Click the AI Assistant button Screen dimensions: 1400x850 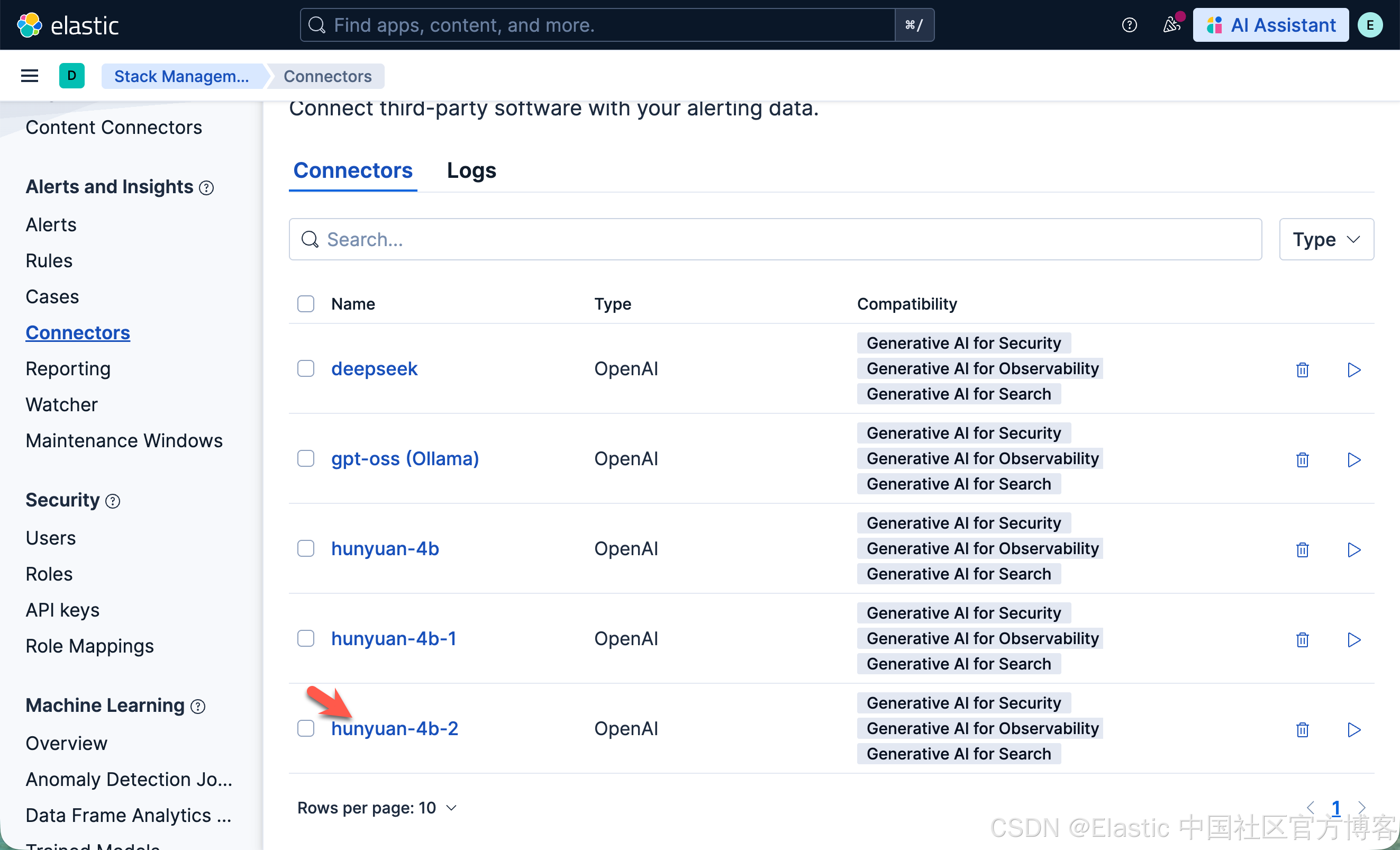coord(1270,25)
